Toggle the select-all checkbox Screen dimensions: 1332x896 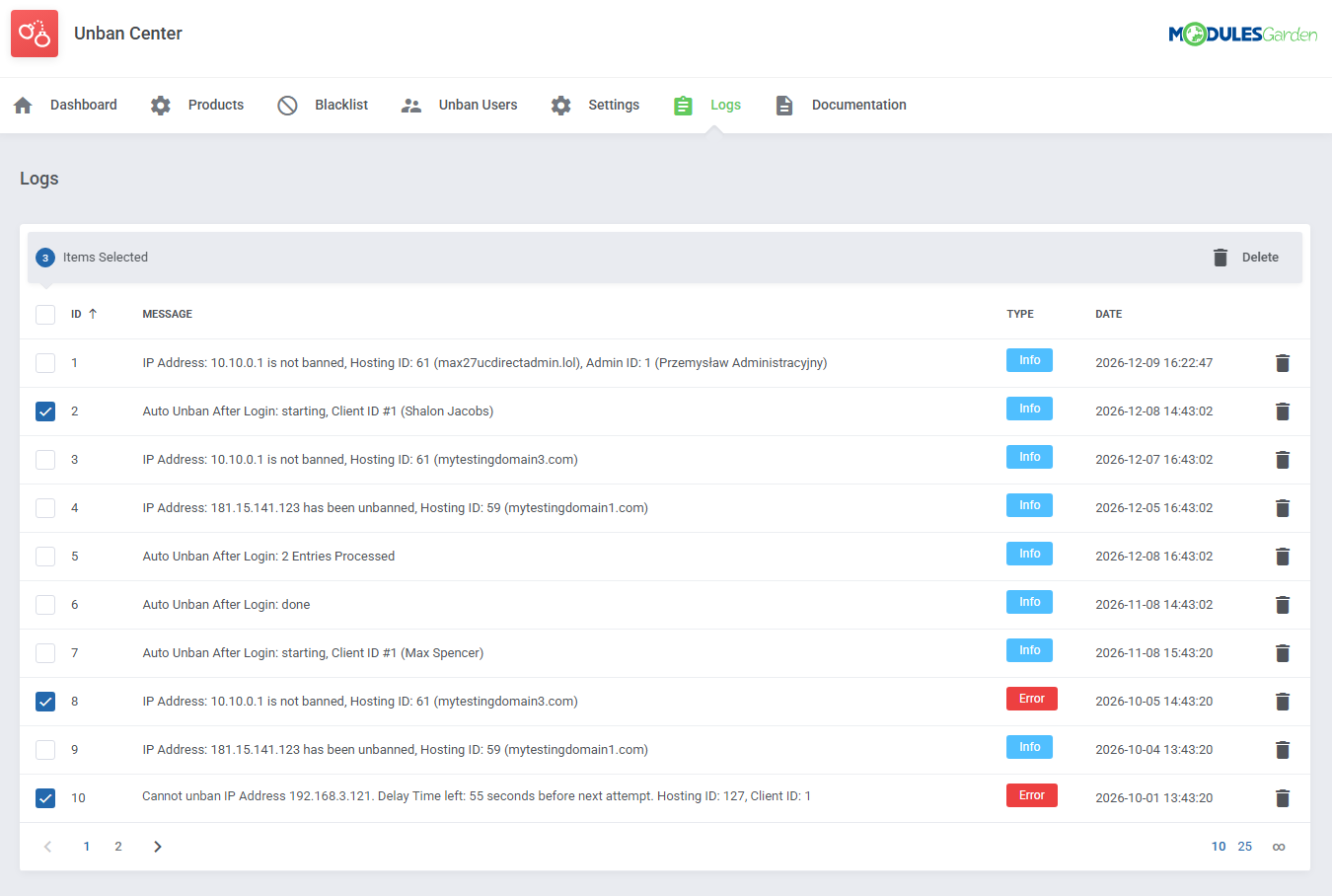coord(44,314)
